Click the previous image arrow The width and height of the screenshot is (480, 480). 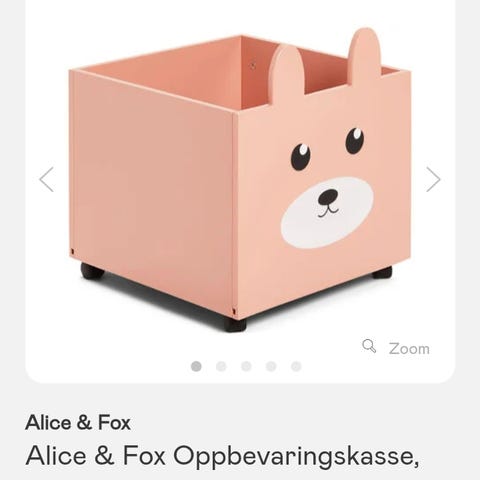pyautogui.click(x=46, y=179)
